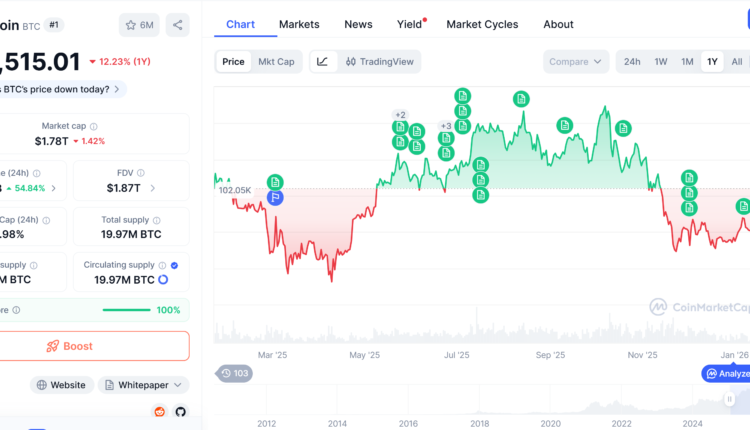Click the blue flag marker on chart

[x=275, y=198]
